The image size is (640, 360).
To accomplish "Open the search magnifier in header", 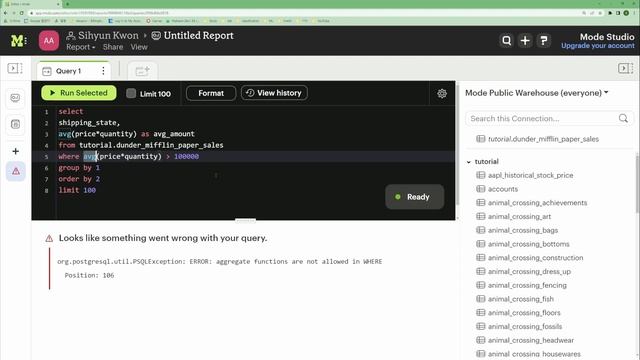I will click(x=507, y=40).
